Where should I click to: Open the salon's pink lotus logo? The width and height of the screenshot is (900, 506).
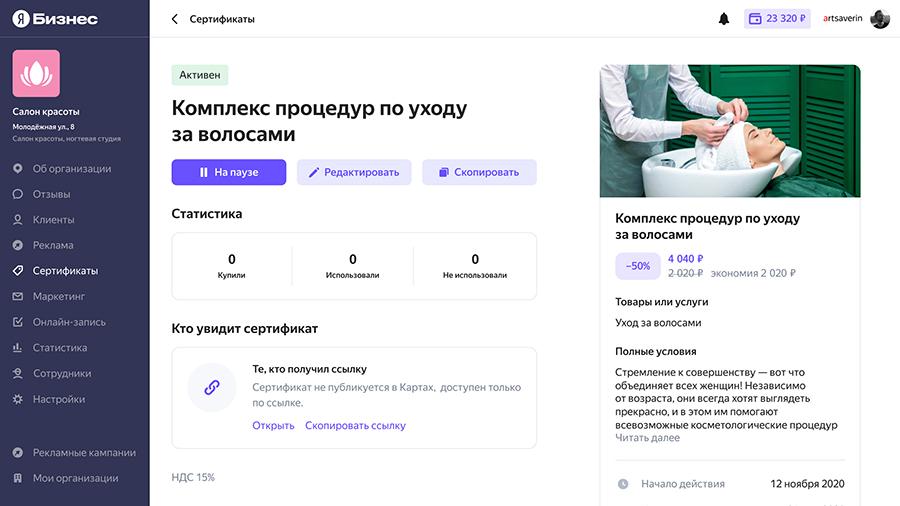pyautogui.click(x=36, y=74)
